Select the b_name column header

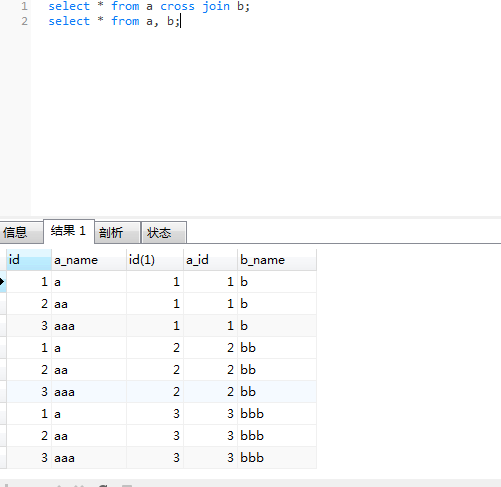[x=277, y=260]
